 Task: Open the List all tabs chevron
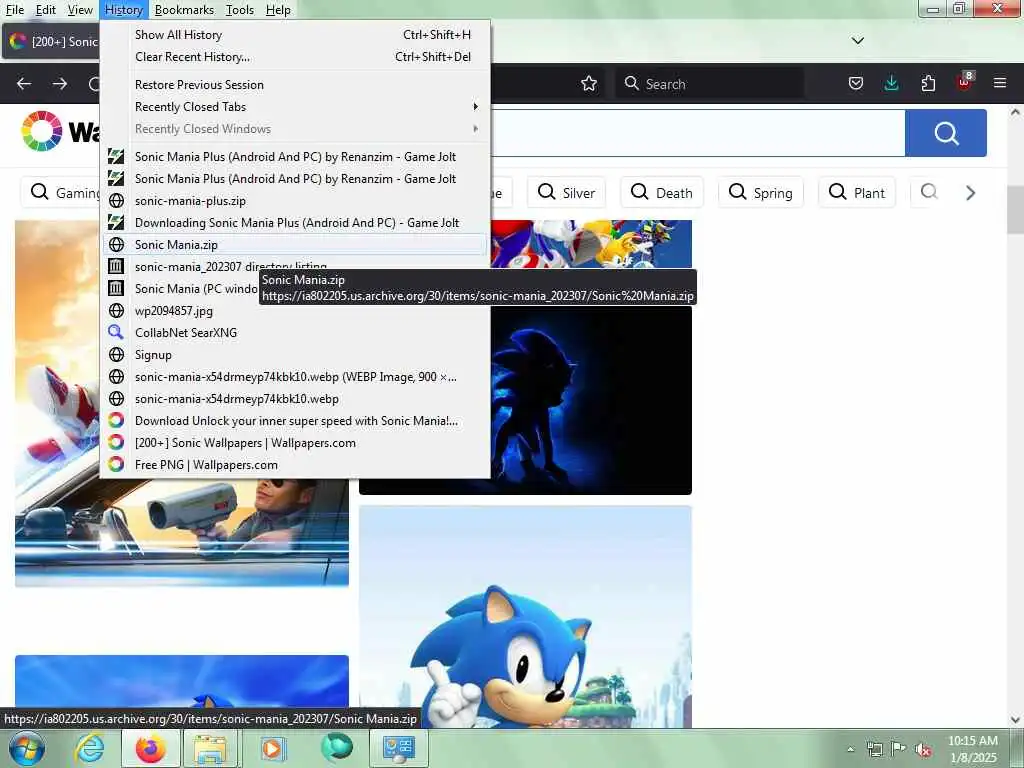(x=858, y=40)
